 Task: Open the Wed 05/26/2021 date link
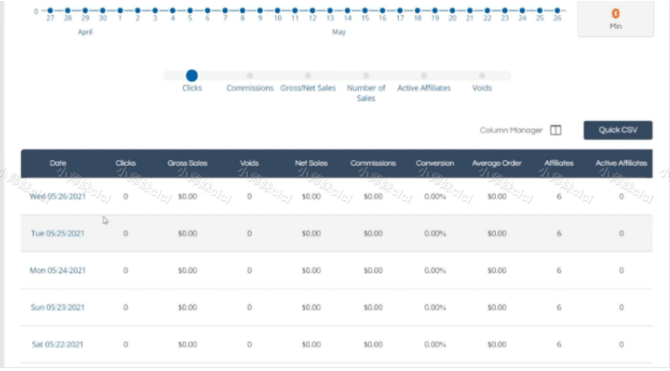click(x=57, y=197)
